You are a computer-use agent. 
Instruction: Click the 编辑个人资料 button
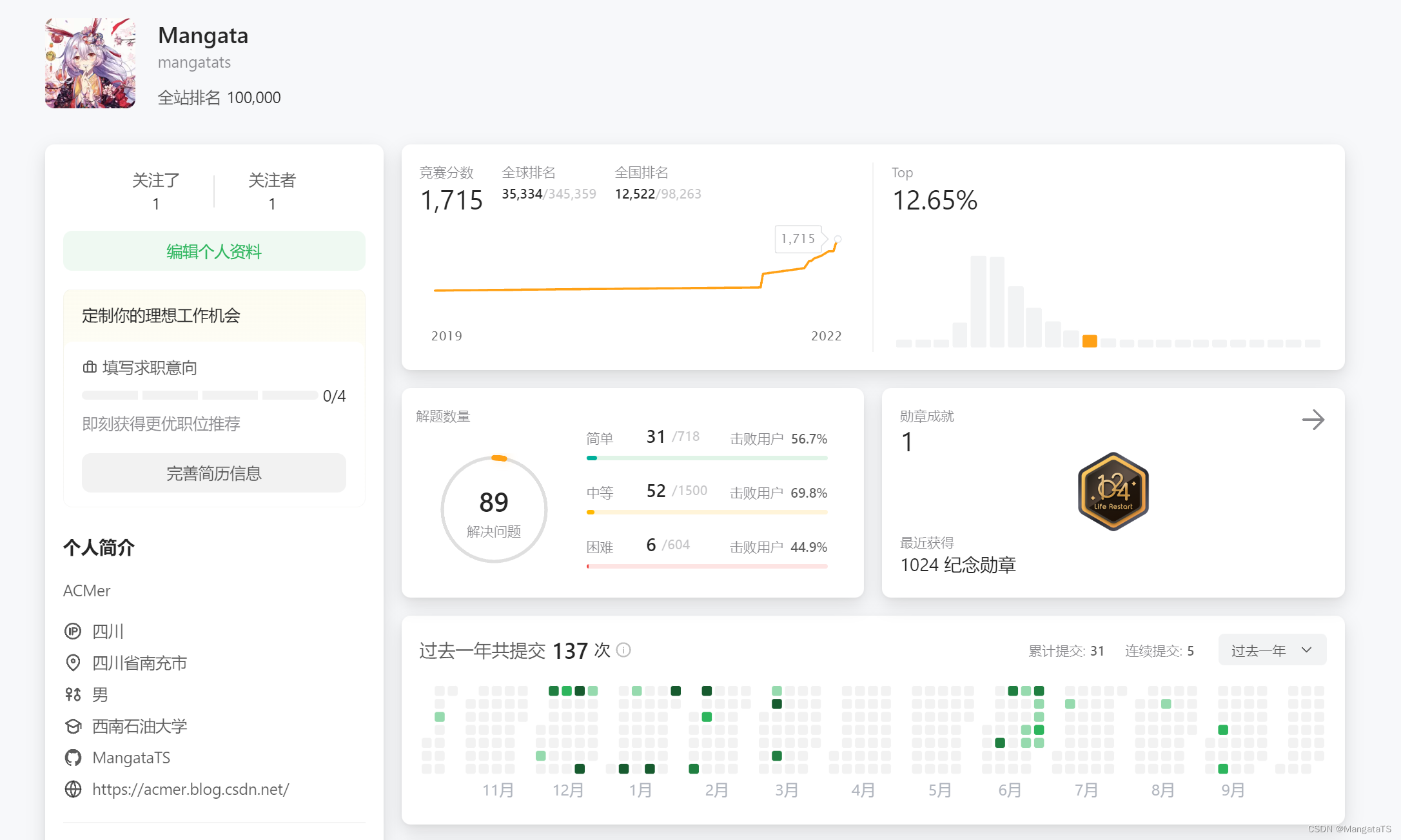[x=214, y=251]
